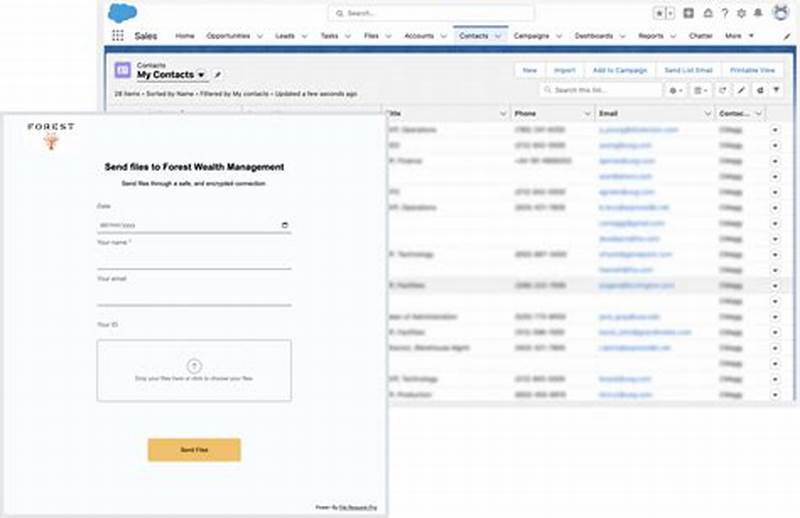The height and width of the screenshot is (518, 800).
Task: Click the purple Contacts object icon
Action: click(x=122, y=70)
